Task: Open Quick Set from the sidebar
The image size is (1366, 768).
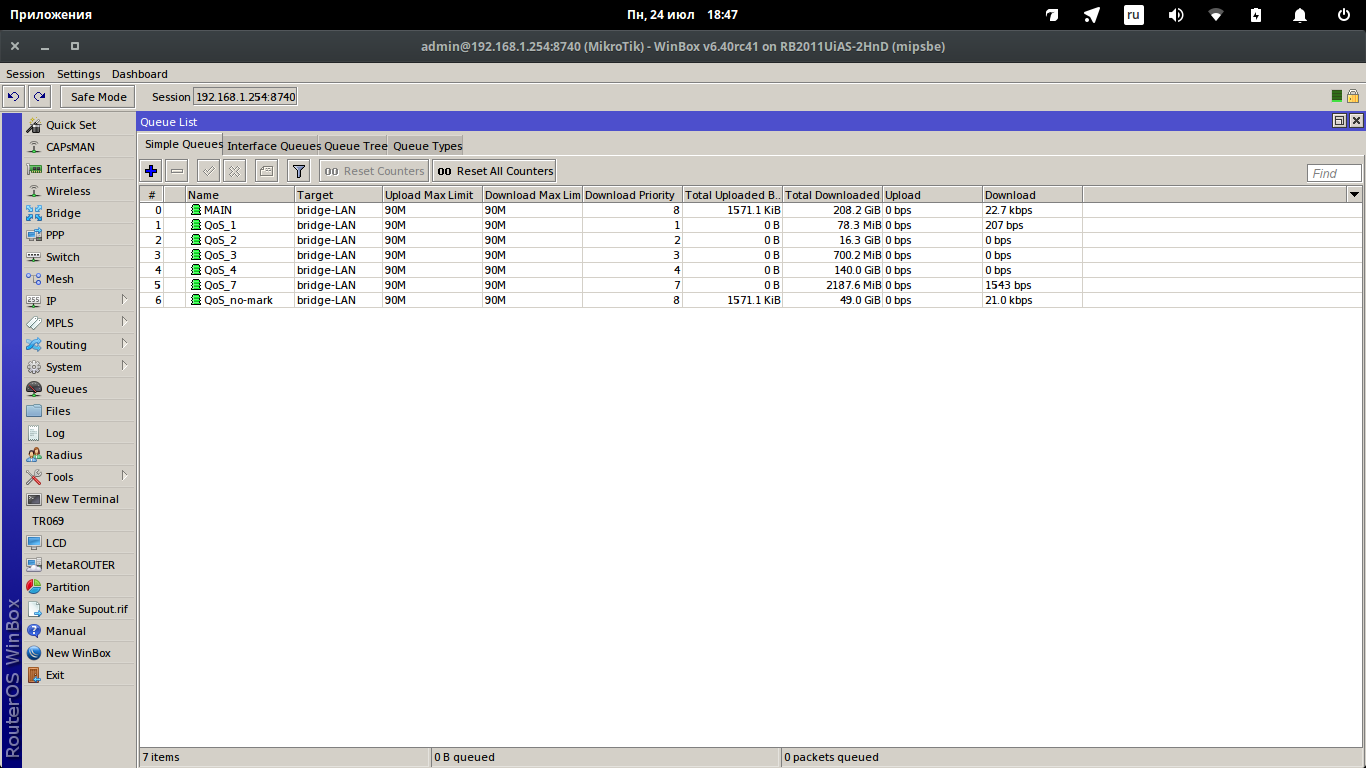Action: (x=79, y=125)
